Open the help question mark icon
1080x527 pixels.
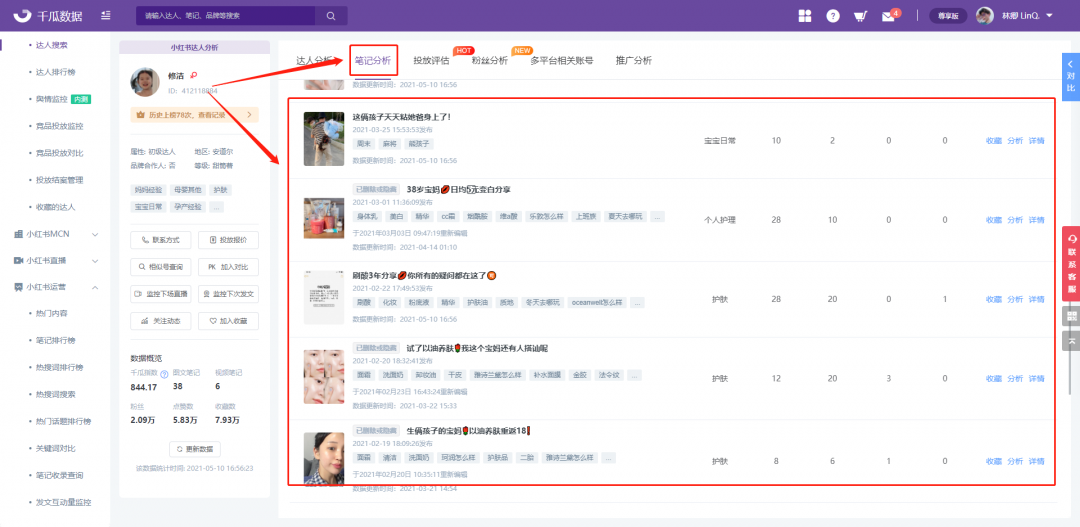coord(833,16)
